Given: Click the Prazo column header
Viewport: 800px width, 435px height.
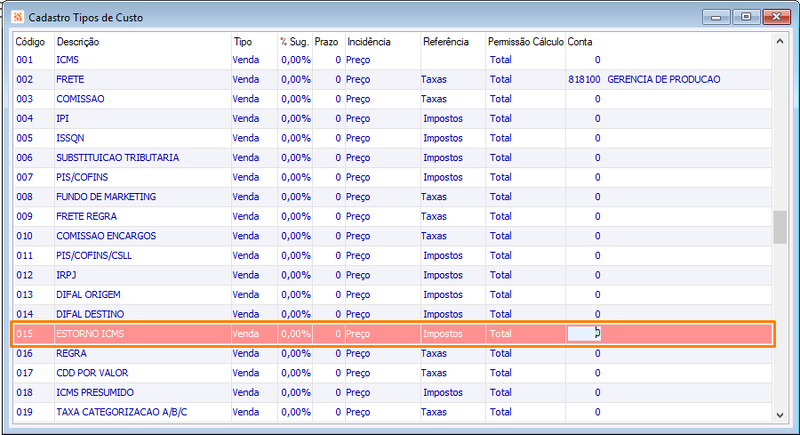Looking at the screenshot, I should point(327,42).
